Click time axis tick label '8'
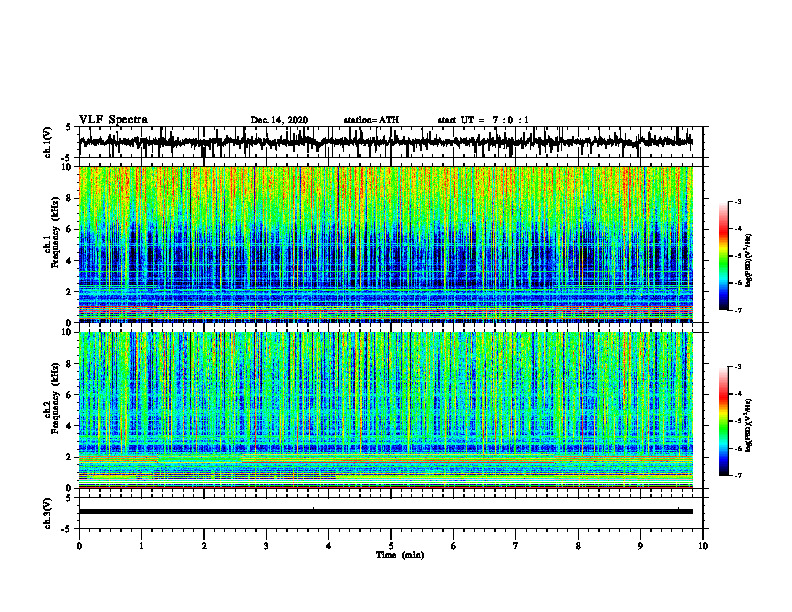Screen dimensions: 792x612 pos(578,546)
